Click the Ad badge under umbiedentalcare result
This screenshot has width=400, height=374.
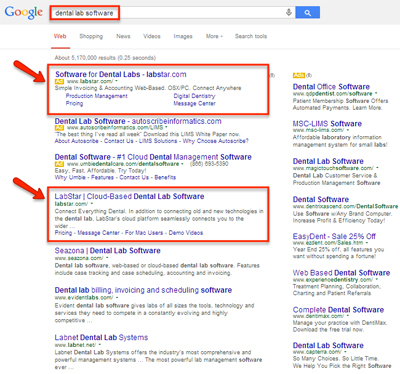[x=59, y=164]
